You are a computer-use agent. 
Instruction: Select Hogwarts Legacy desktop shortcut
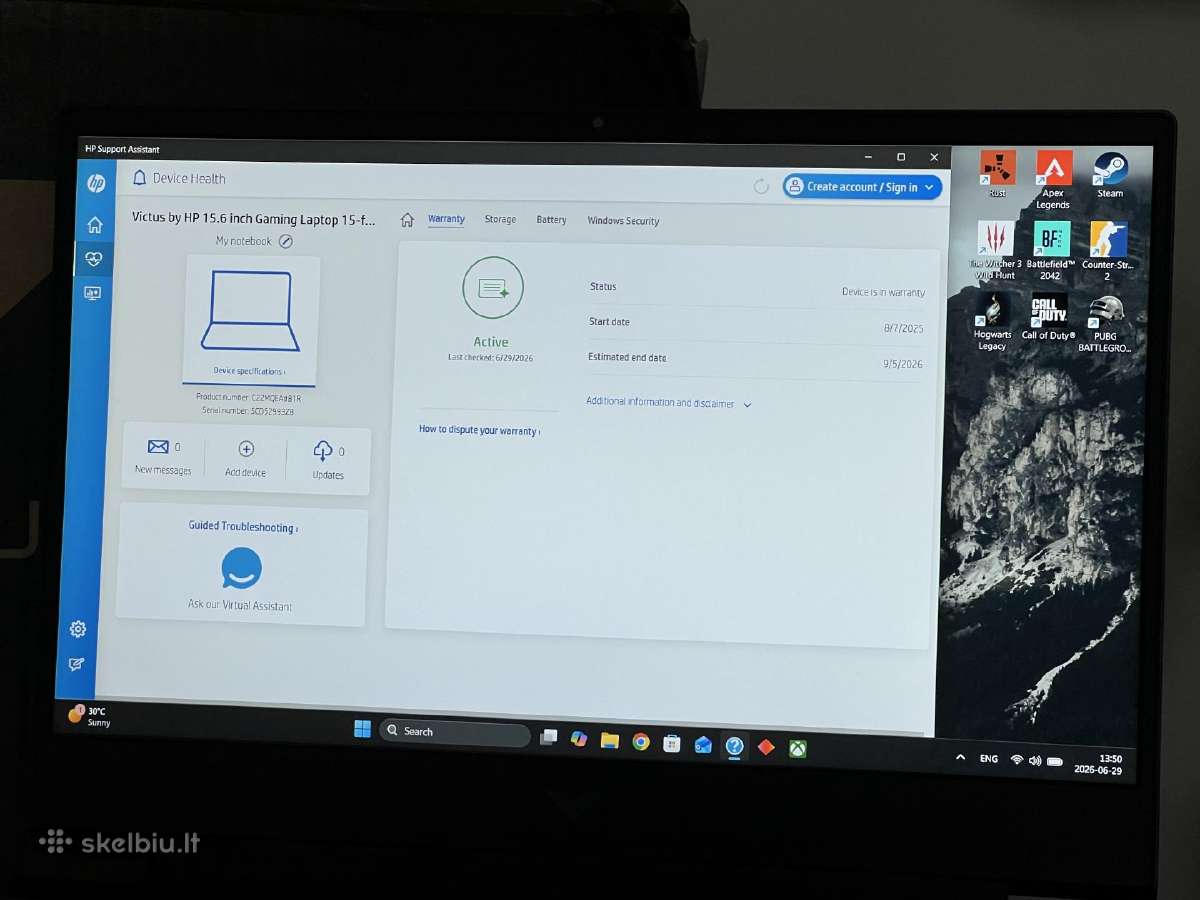point(993,311)
